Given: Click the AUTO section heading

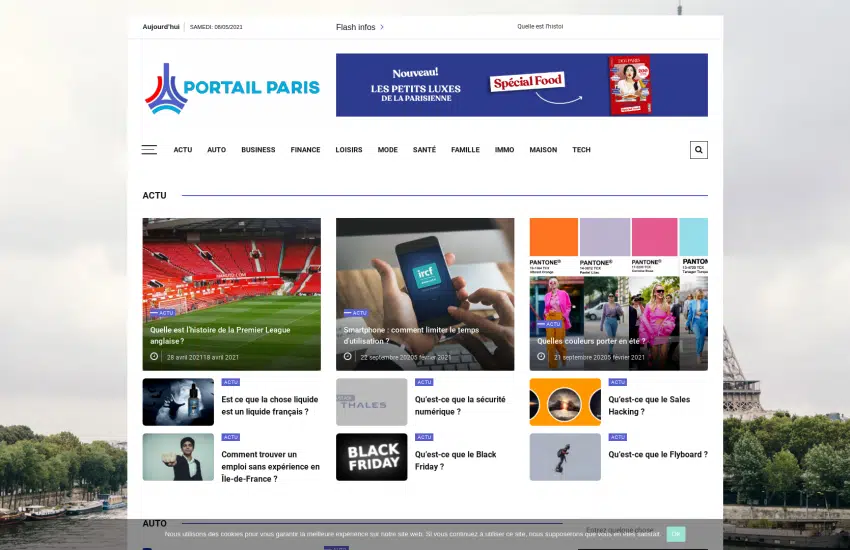Looking at the screenshot, I should tap(154, 523).
